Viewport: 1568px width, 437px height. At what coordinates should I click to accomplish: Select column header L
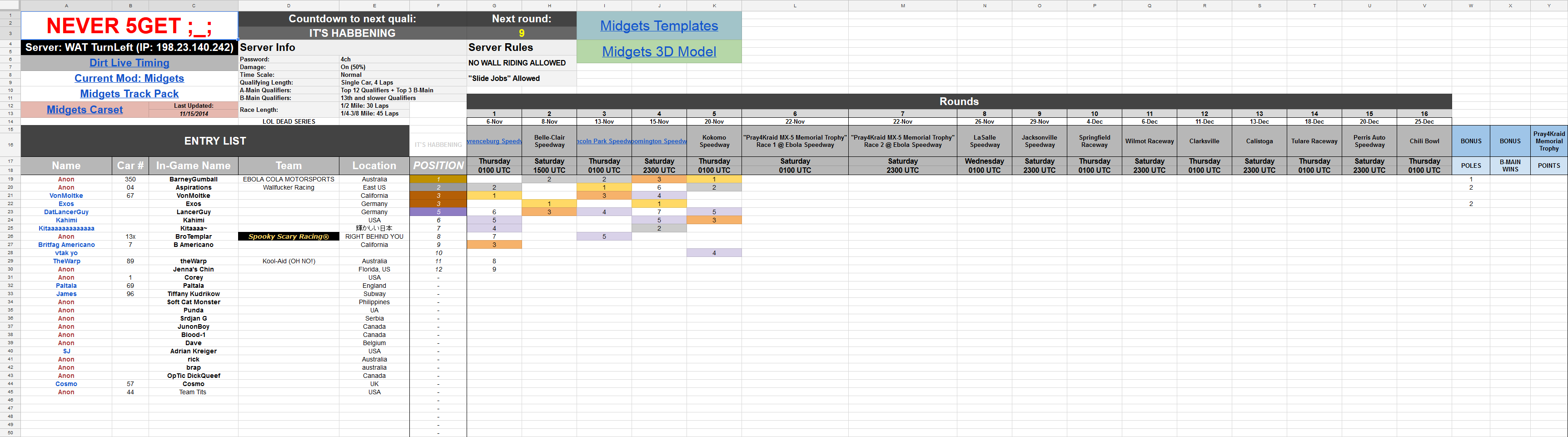[x=794, y=5]
